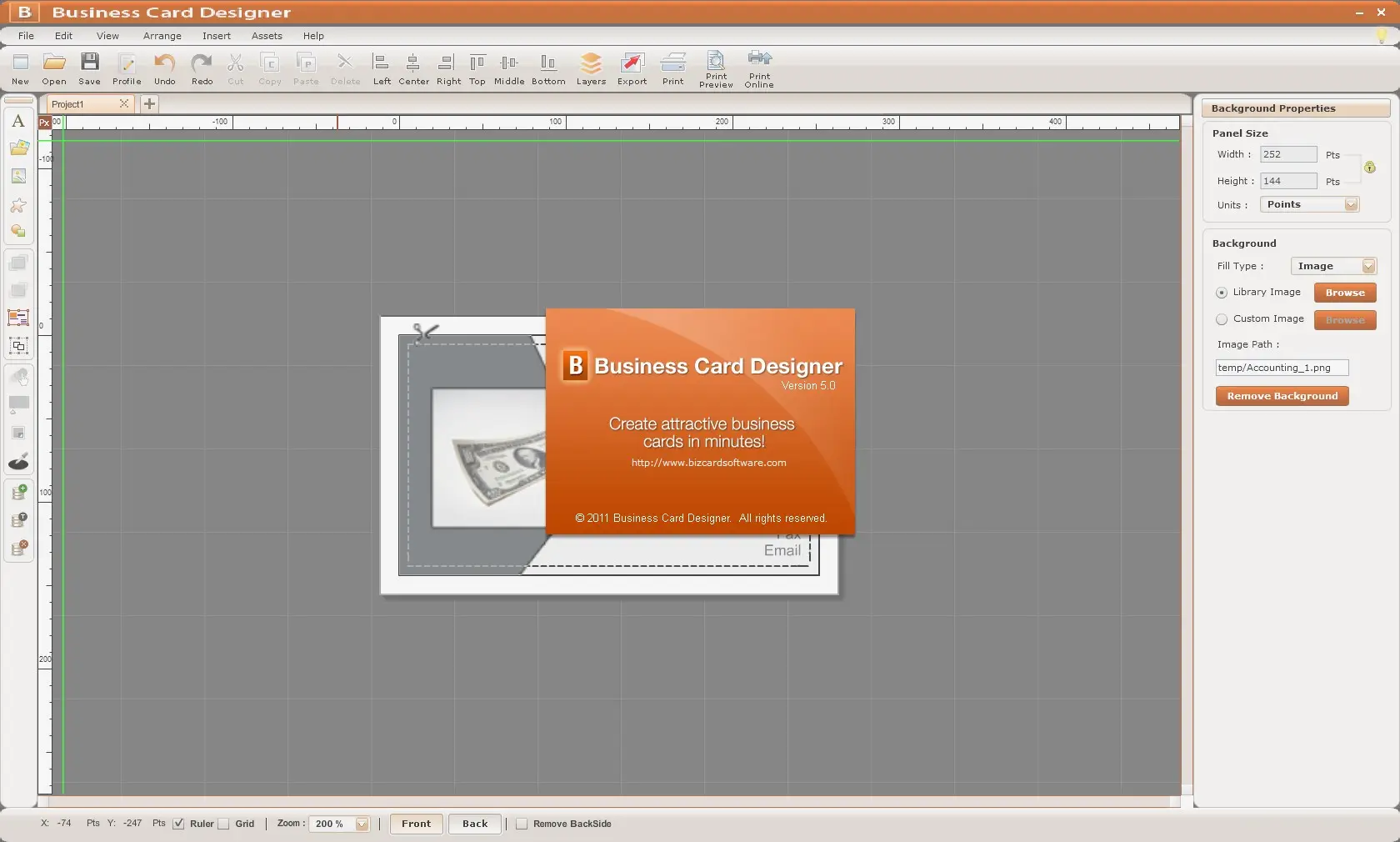Select the star shape tool

[18, 205]
